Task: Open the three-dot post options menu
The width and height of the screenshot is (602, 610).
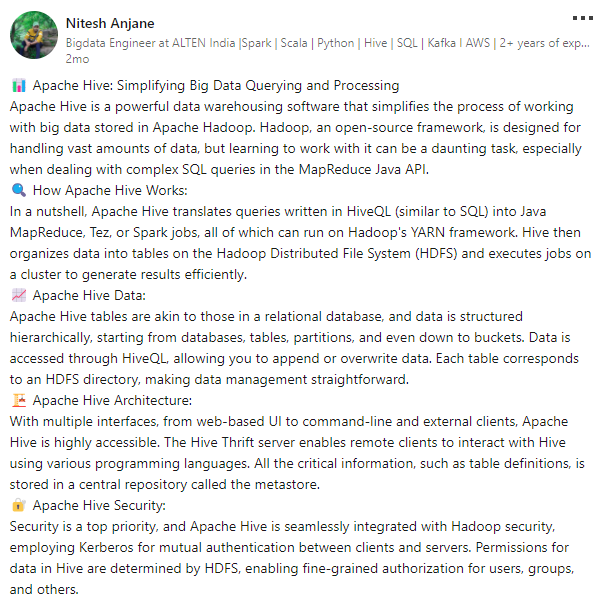Action: [x=581, y=19]
